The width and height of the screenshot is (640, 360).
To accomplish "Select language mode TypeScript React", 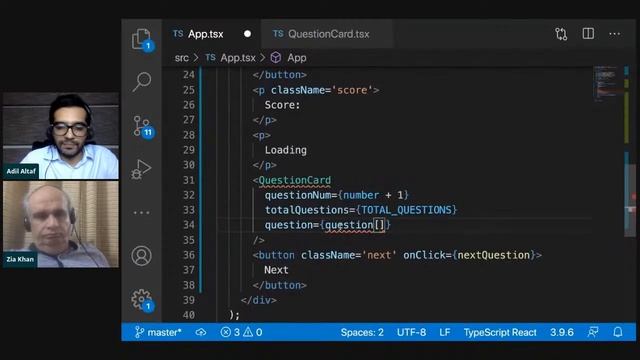I will (x=500, y=332).
